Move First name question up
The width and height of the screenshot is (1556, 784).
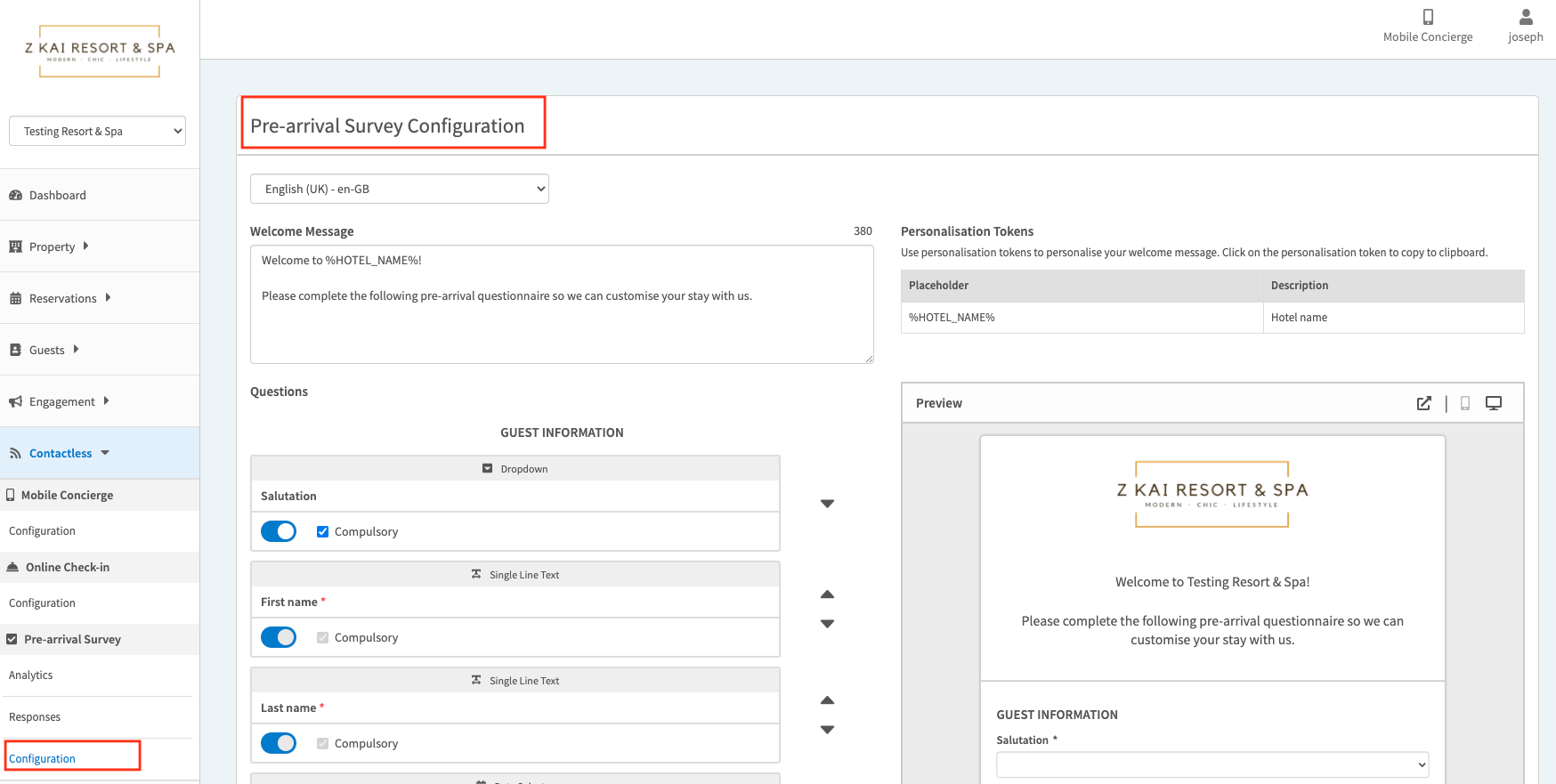[827, 594]
